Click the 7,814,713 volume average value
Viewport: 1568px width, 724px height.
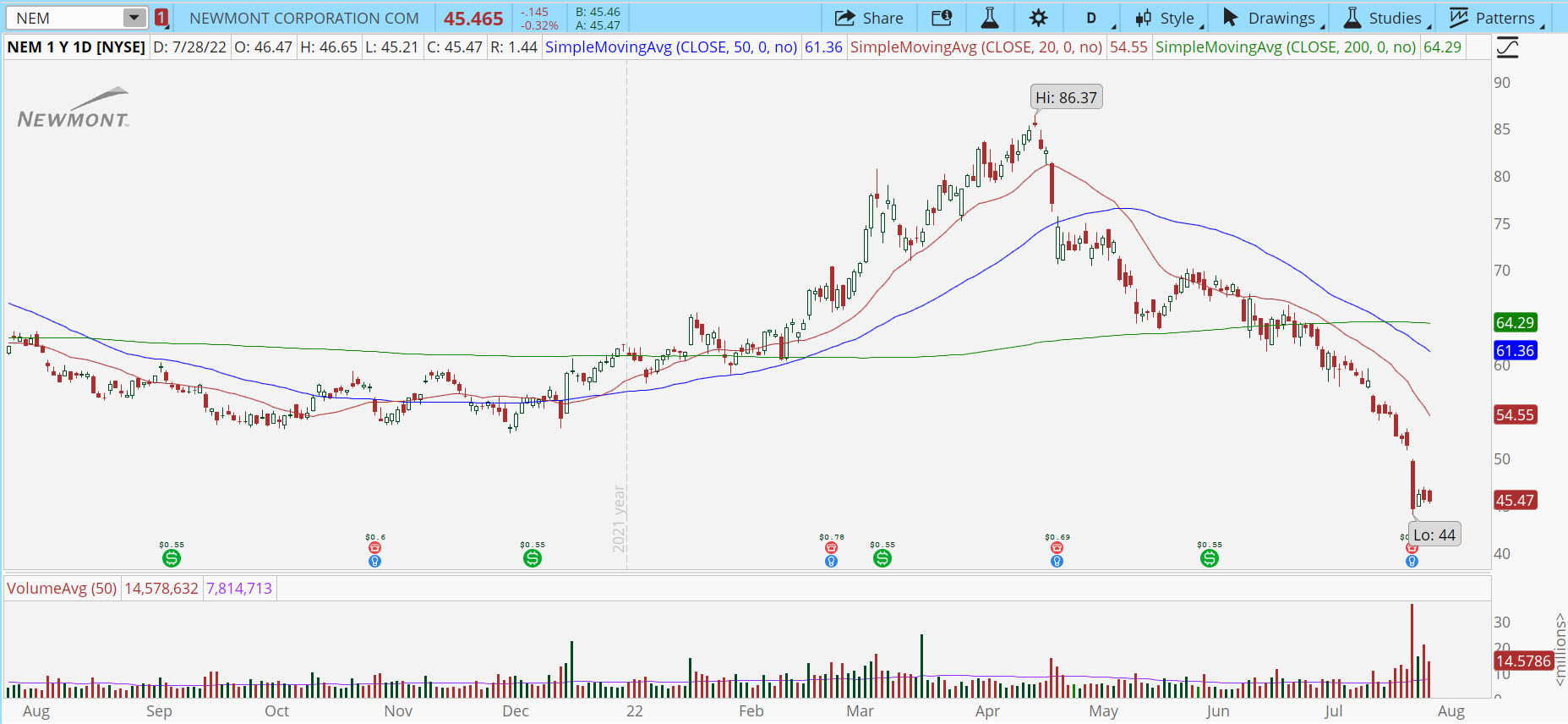click(x=239, y=588)
